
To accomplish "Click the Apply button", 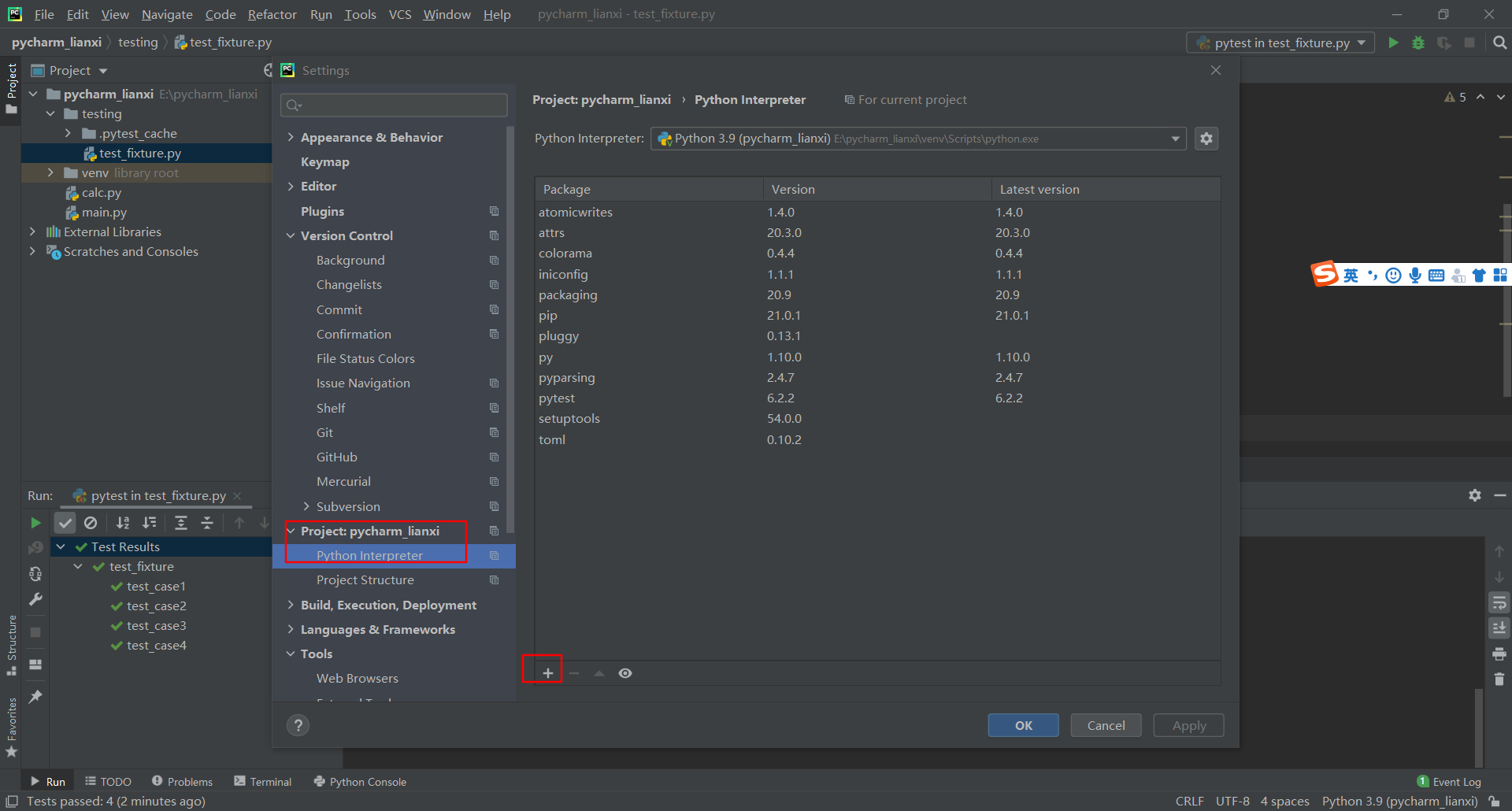I will point(1188,725).
